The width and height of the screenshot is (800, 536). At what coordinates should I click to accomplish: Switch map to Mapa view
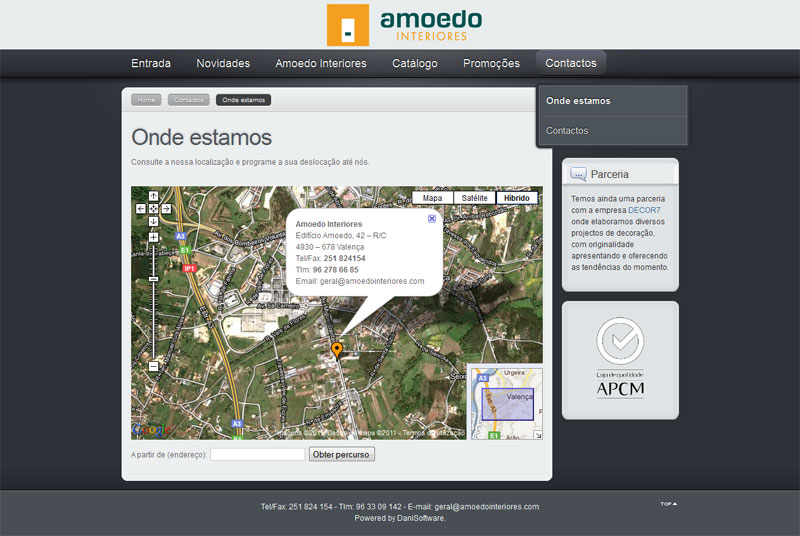coord(432,198)
